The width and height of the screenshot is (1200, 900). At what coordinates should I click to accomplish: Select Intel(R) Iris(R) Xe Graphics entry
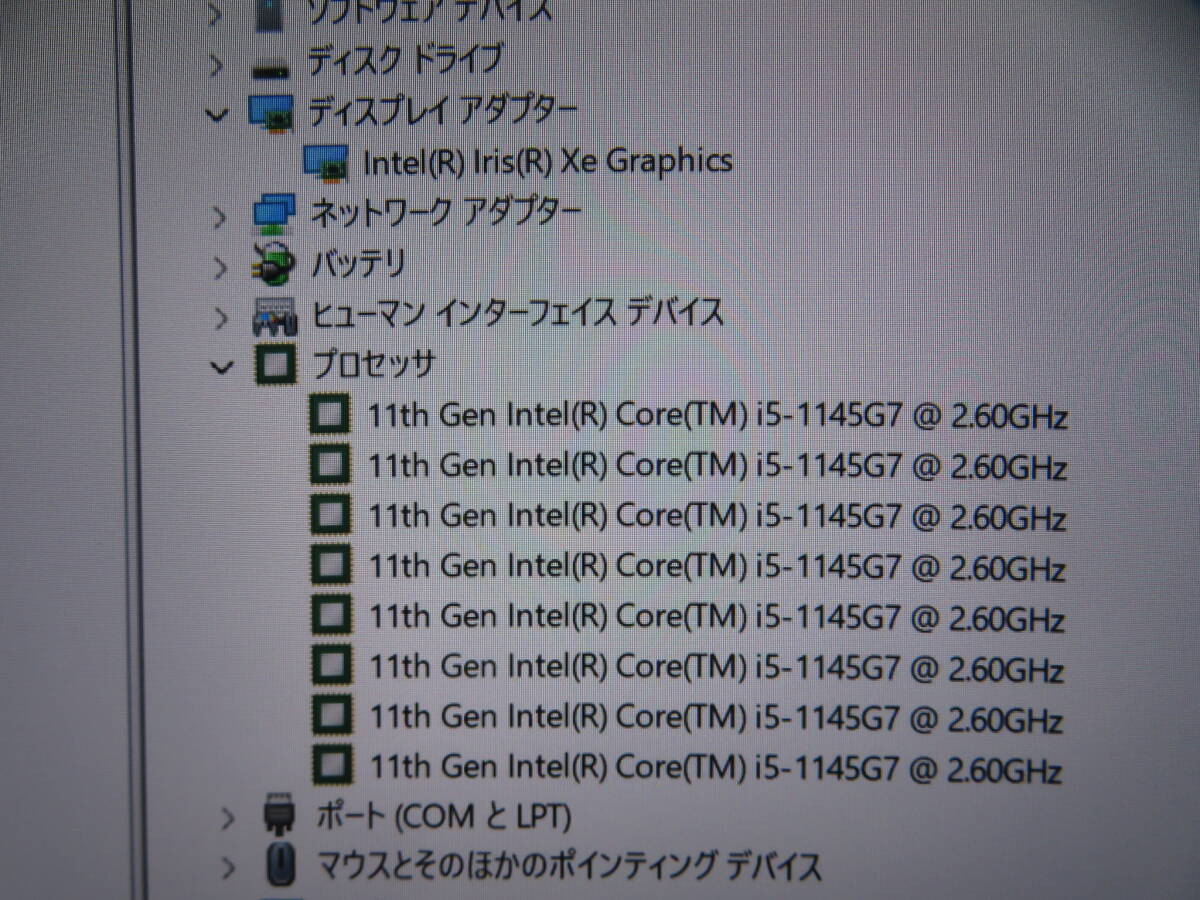coord(547,161)
